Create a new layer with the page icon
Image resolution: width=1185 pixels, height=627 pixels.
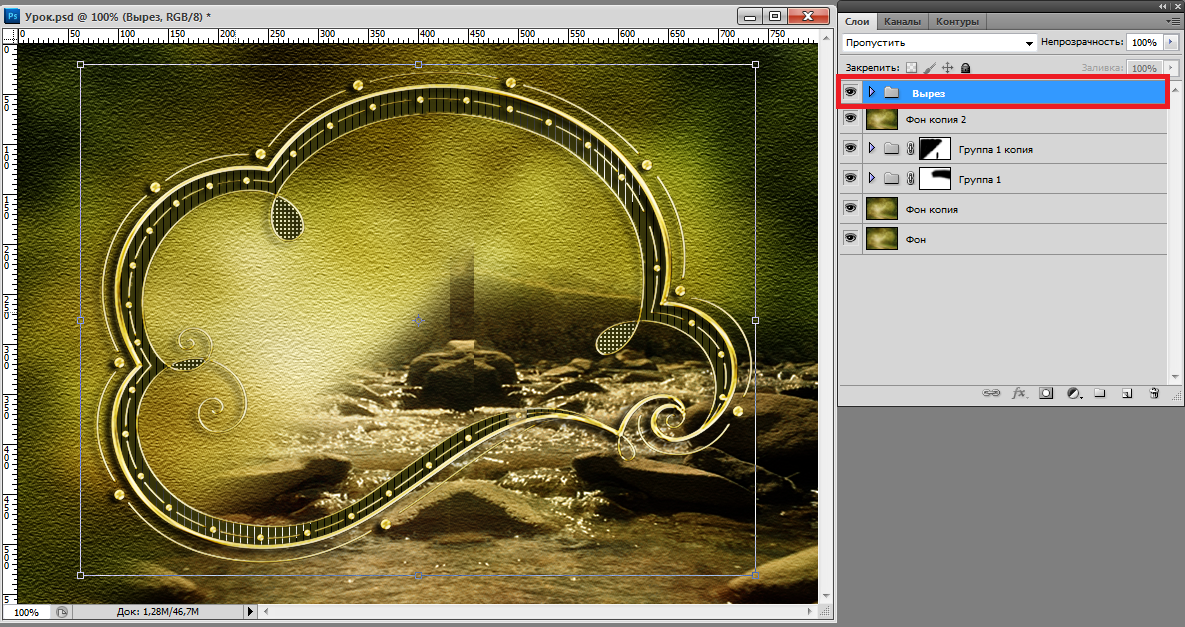coord(1127,393)
